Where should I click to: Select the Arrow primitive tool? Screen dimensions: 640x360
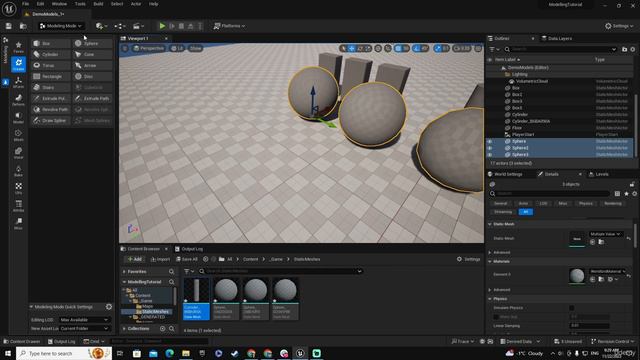point(93,65)
